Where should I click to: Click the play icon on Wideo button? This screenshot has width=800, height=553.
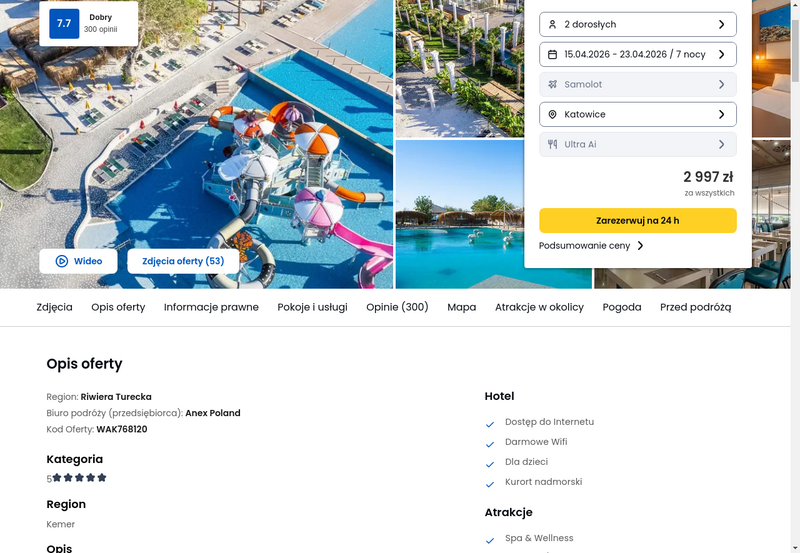click(62, 261)
